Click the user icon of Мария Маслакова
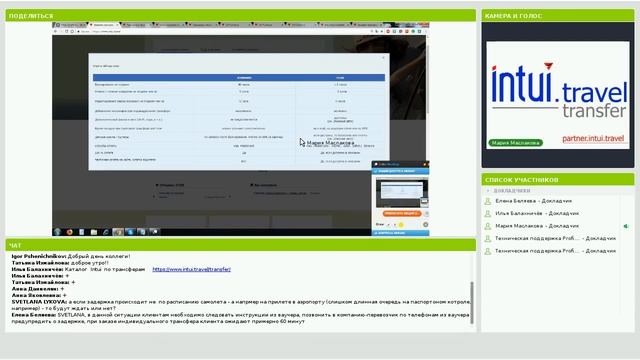640x360 pixels. pyautogui.click(x=487, y=226)
